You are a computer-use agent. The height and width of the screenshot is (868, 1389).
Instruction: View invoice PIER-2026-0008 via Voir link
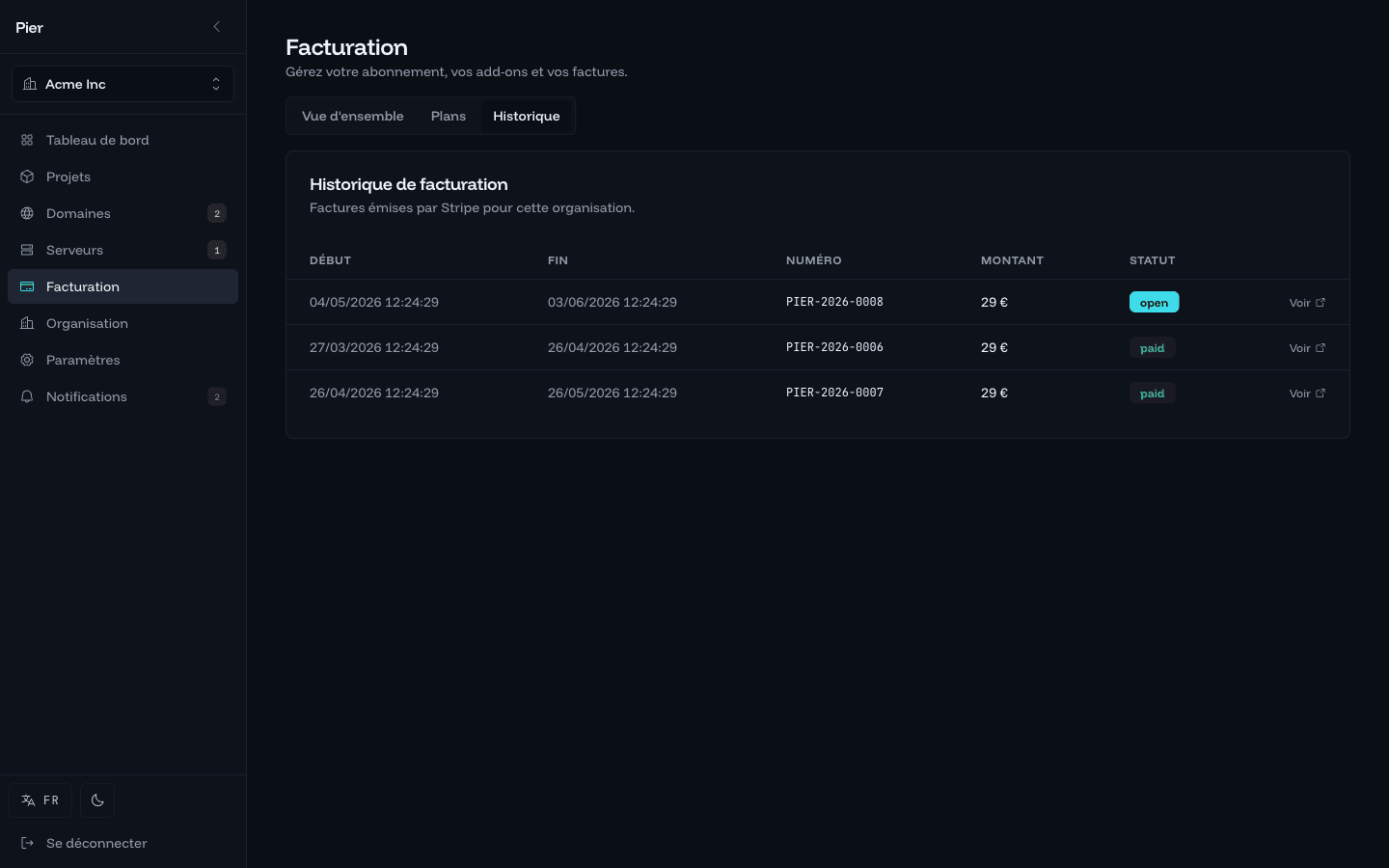[x=1307, y=303]
